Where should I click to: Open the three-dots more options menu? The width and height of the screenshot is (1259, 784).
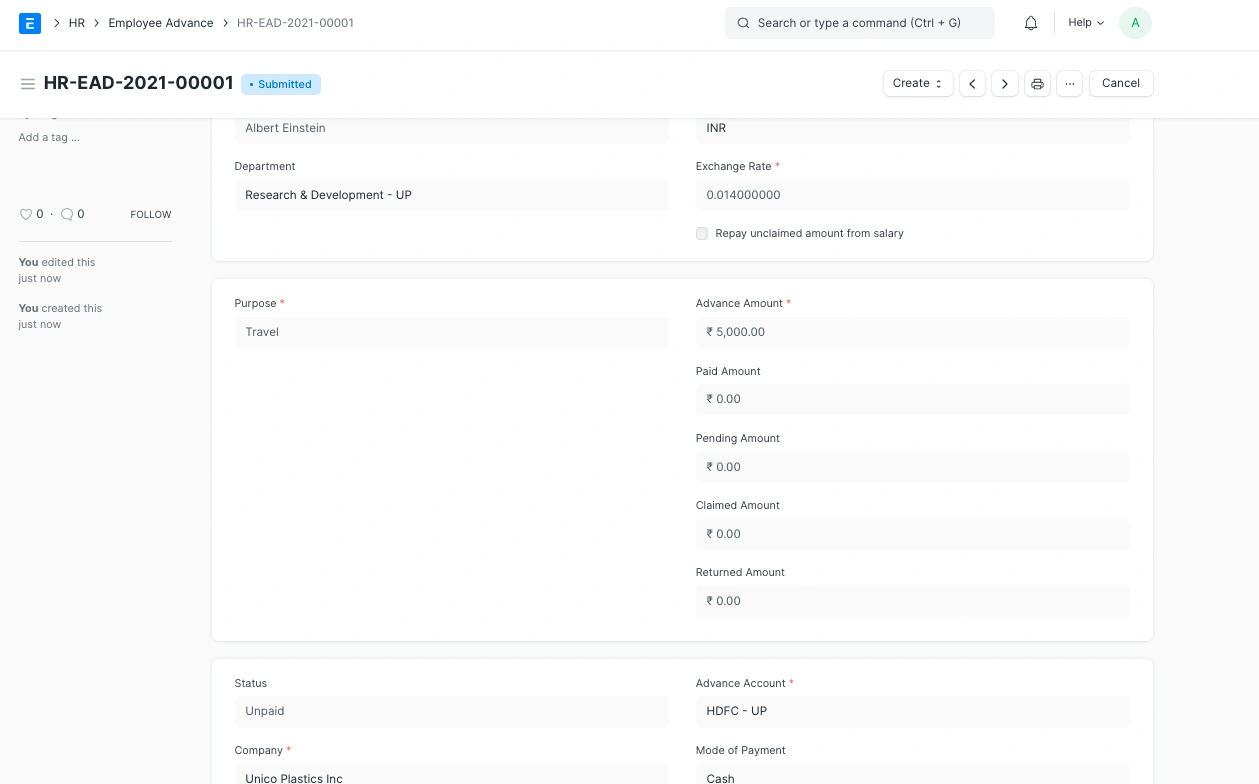coord(1069,84)
